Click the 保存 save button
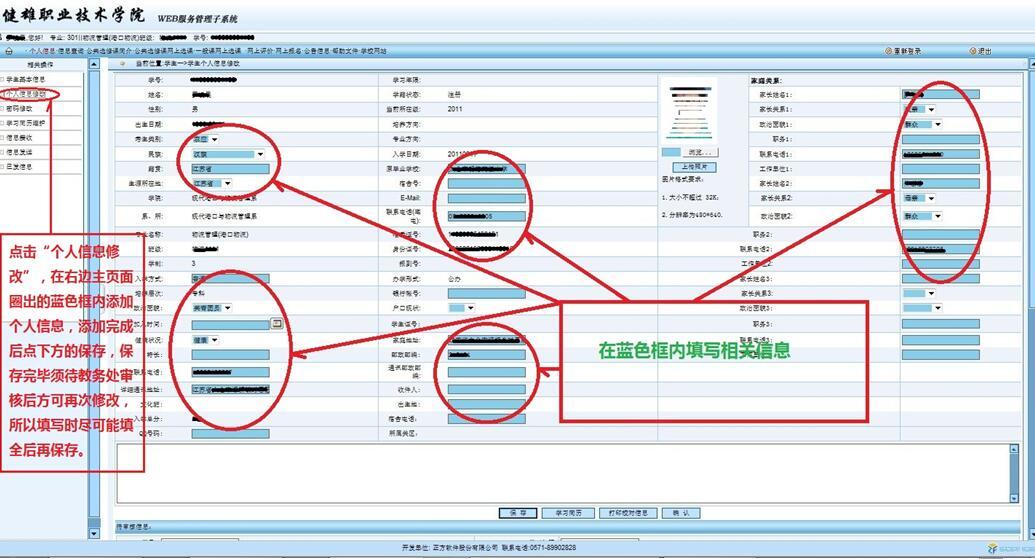The height and width of the screenshot is (559, 1035). (x=518, y=513)
